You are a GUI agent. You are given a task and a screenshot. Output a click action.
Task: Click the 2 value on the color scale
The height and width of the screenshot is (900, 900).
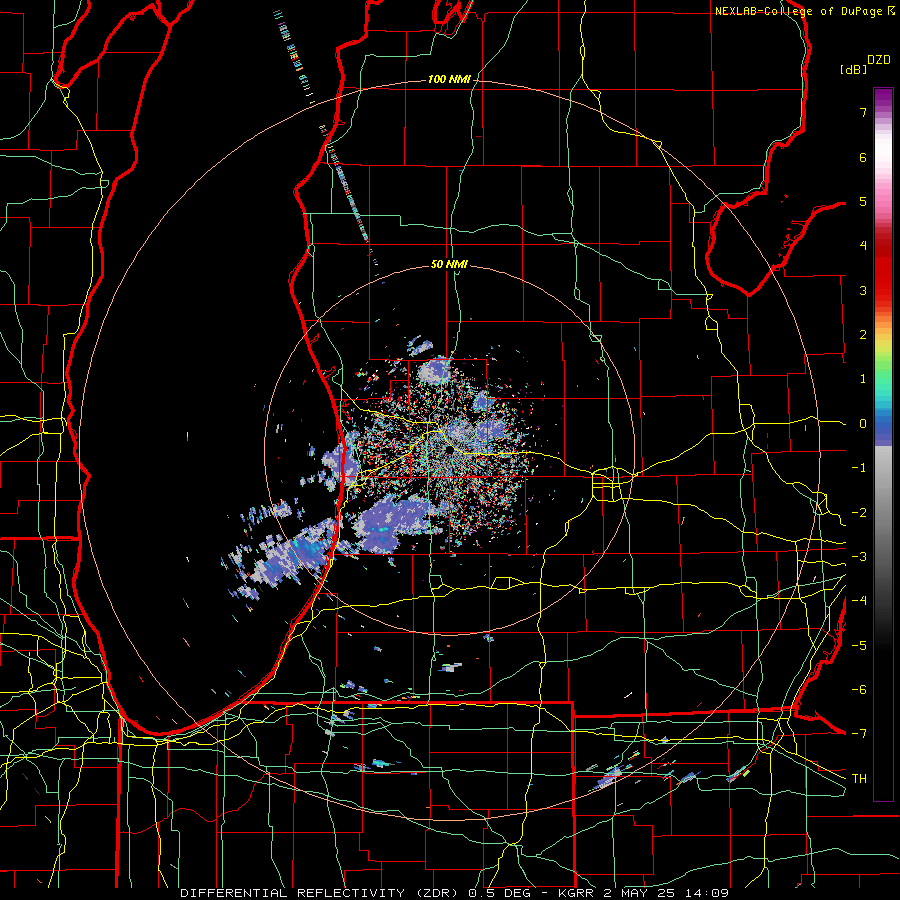863,335
